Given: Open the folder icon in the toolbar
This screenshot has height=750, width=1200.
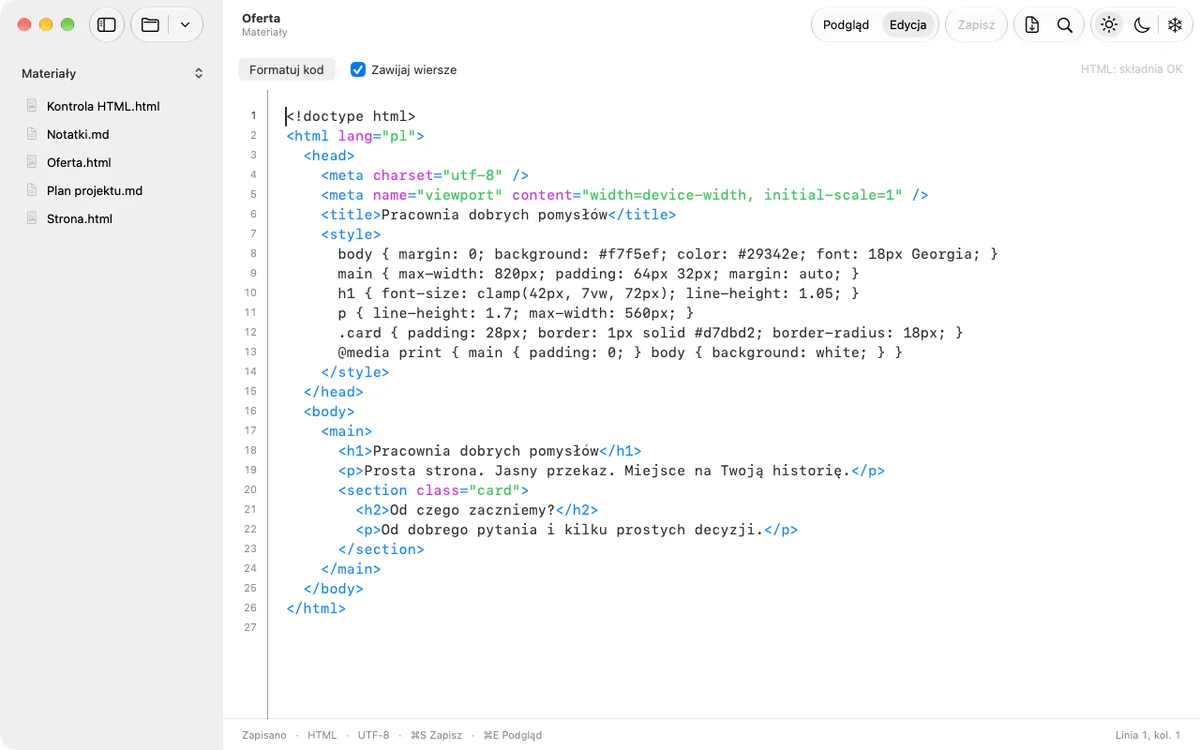Looking at the screenshot, I should (150, 25).
